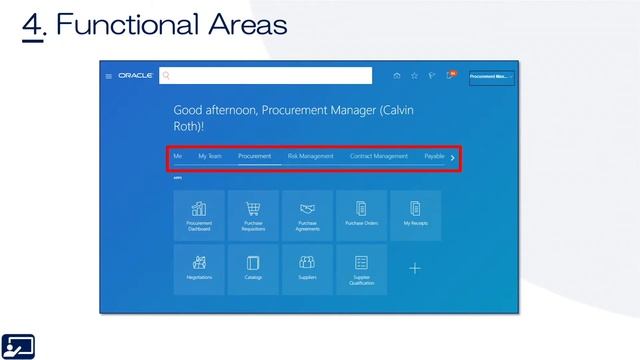
Task: Open the Purchase Requisitions cart tile
Action: coord(253,216)
